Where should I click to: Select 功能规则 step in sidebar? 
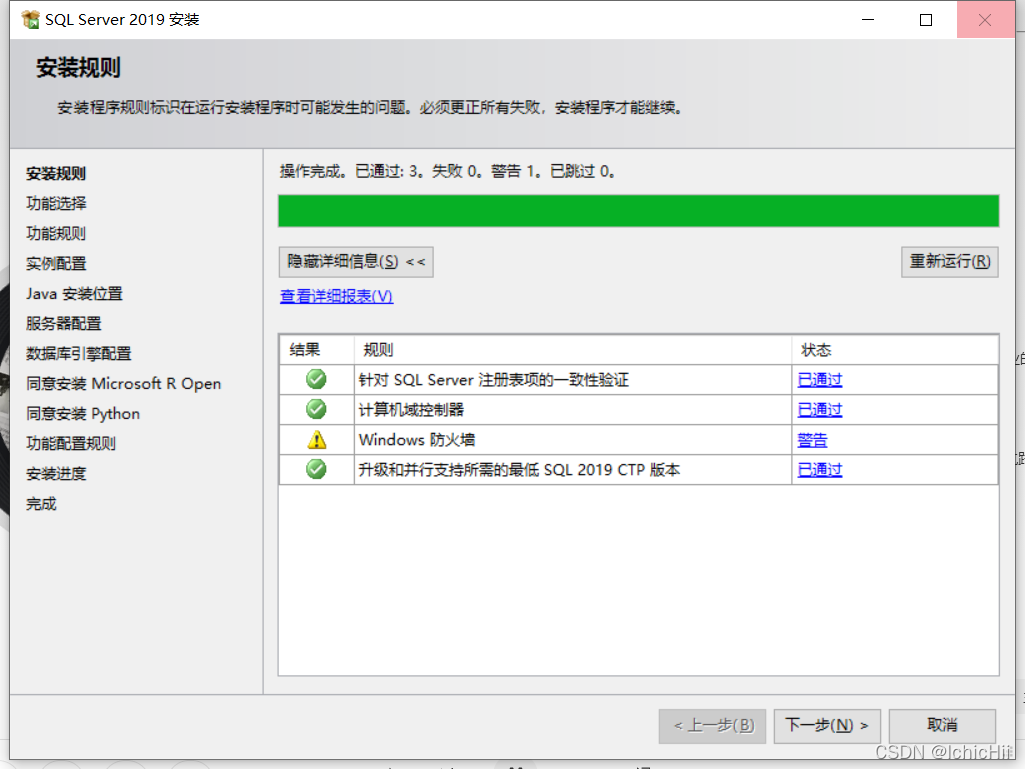click(56, 233)
